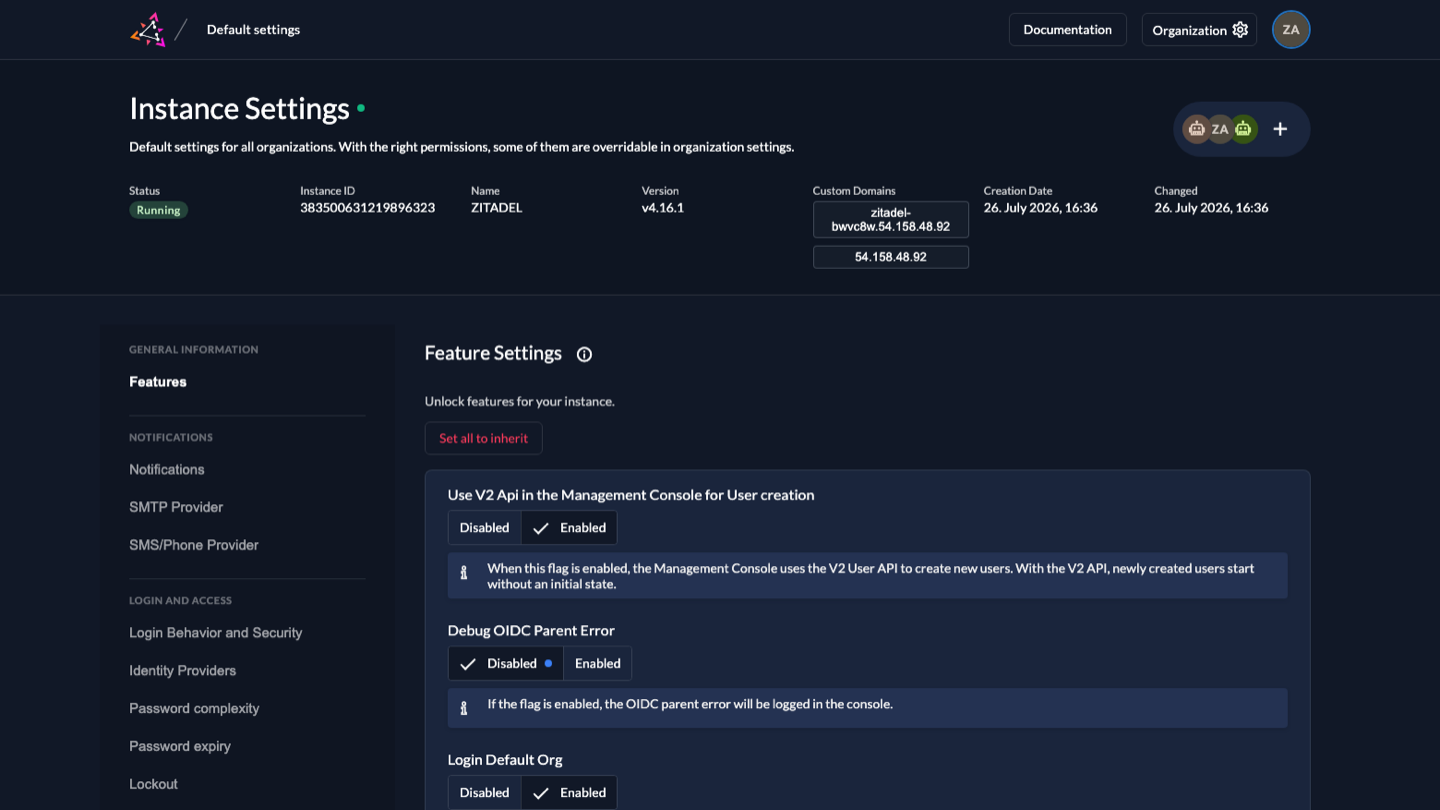This screenshot has width=1440, height=810.
Task: Click the ZA avatar in the managers group
Action: click(1220, 129)
